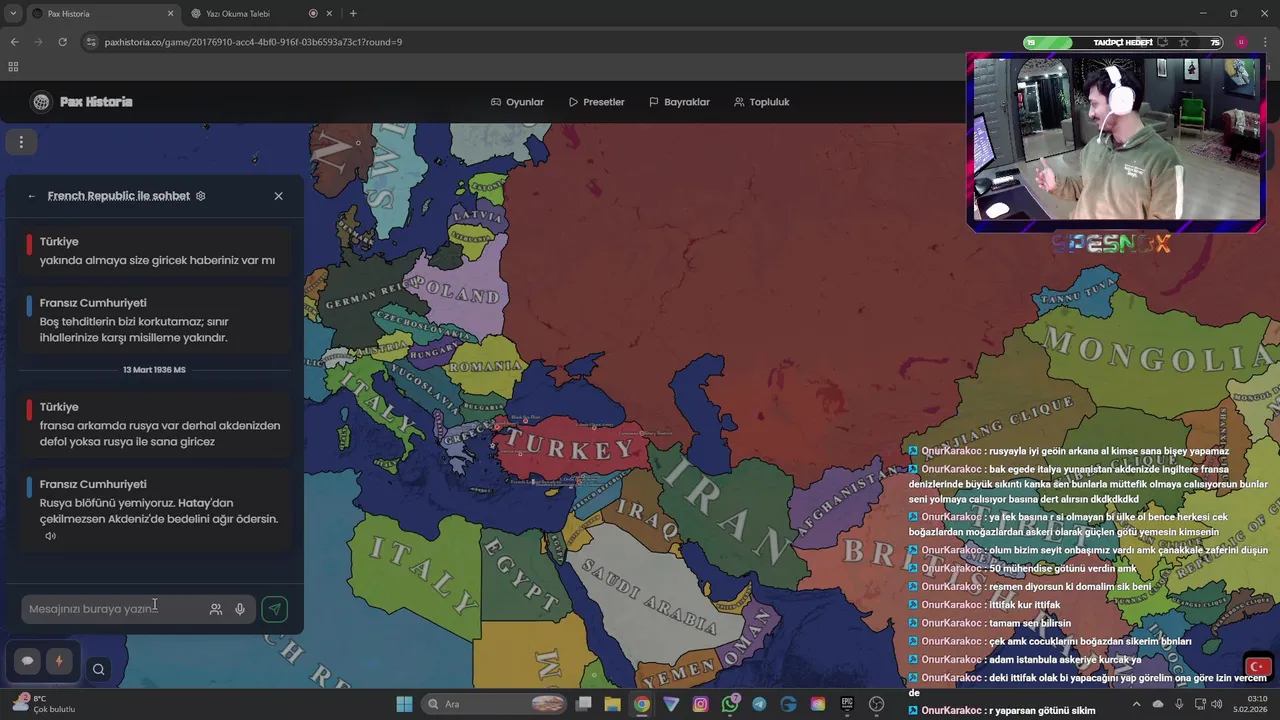Screen dimensions: 1280x720
Task: Open OBS Studio from taskbar
Action: coord(877,704)
